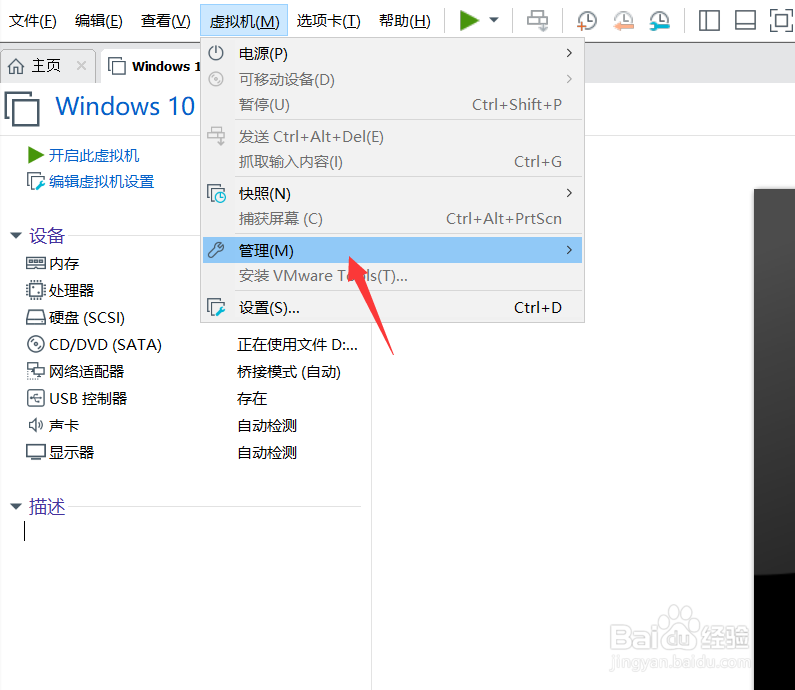Open the 查看(V) menu
The height and width of the screenshot is (690, 795).
[166, 21]
